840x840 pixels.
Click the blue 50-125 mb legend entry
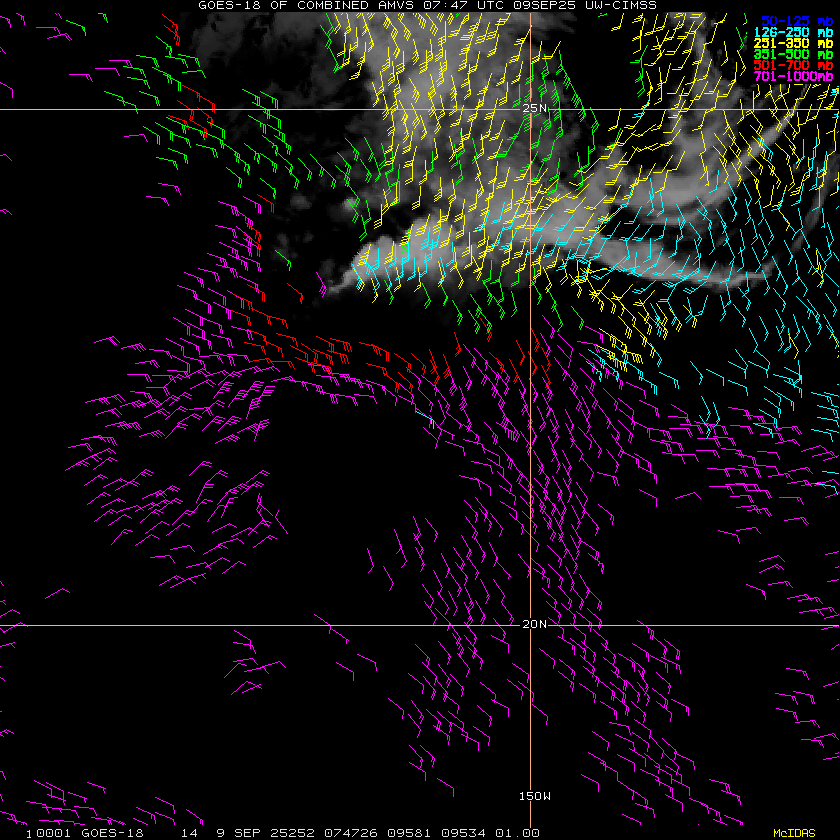[x=783, y=20]
